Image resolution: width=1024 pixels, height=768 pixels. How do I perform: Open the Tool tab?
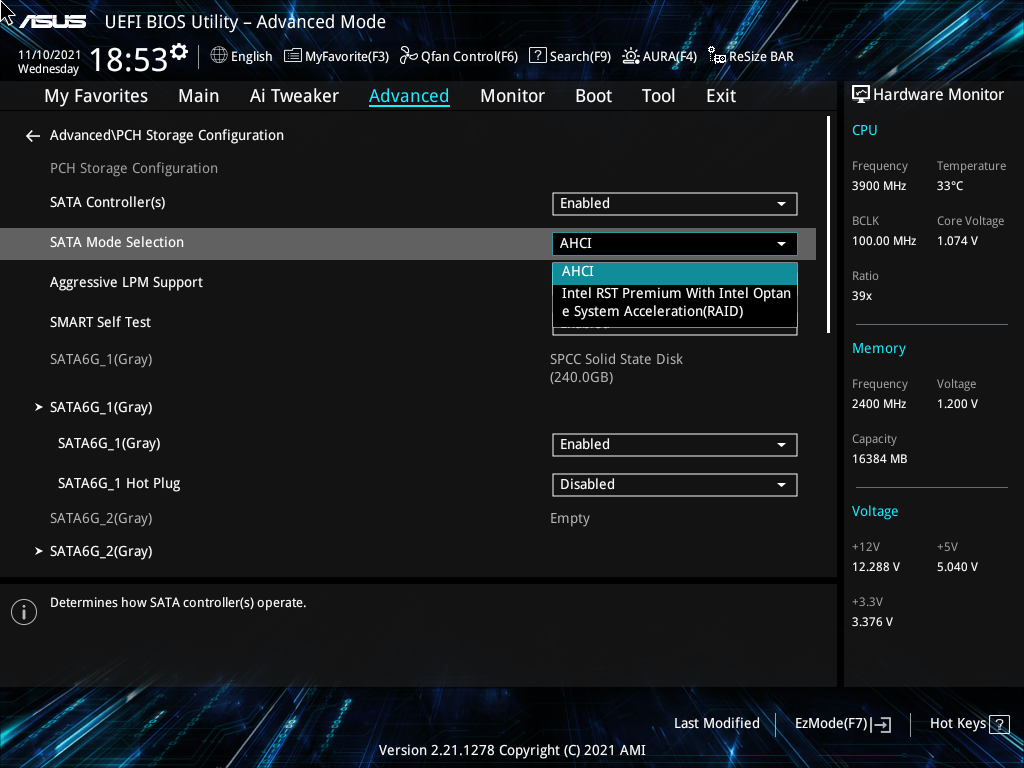point(658,96)
